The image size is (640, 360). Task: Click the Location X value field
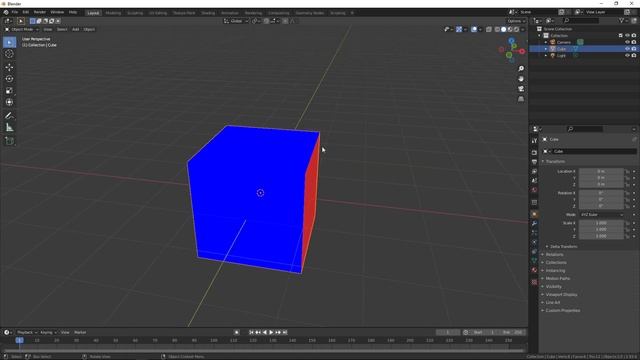point(601,171)
